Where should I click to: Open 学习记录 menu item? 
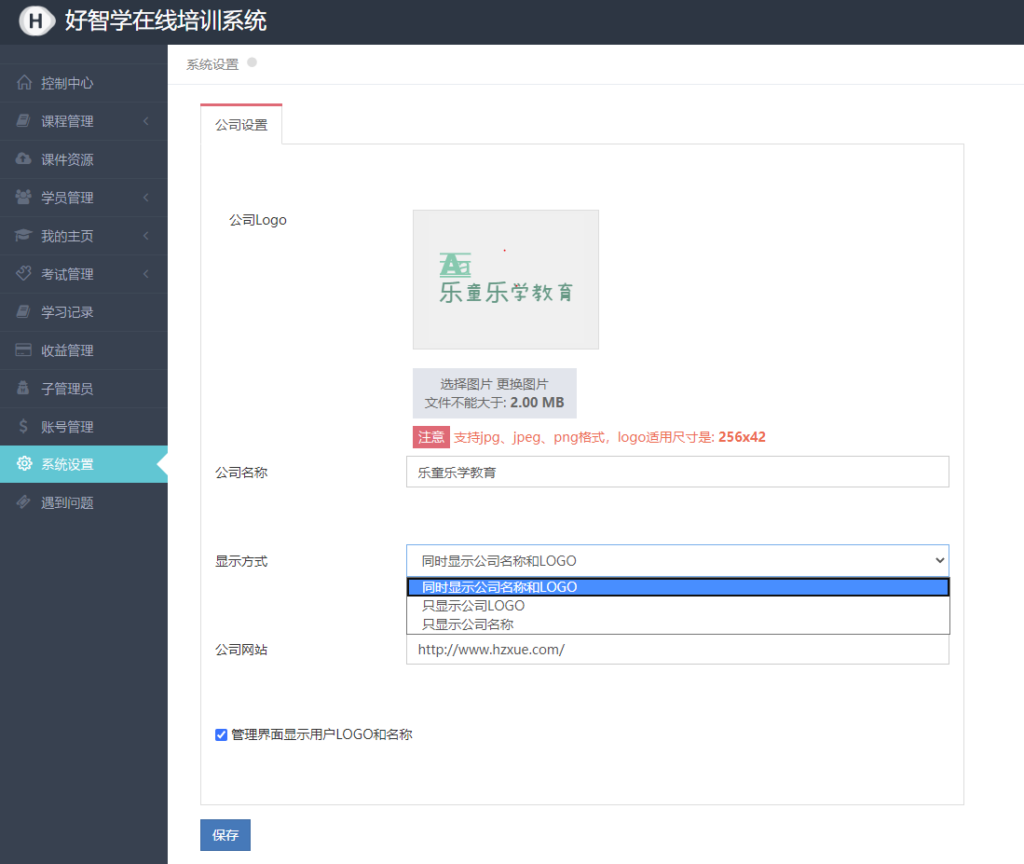tap(84, 312)
